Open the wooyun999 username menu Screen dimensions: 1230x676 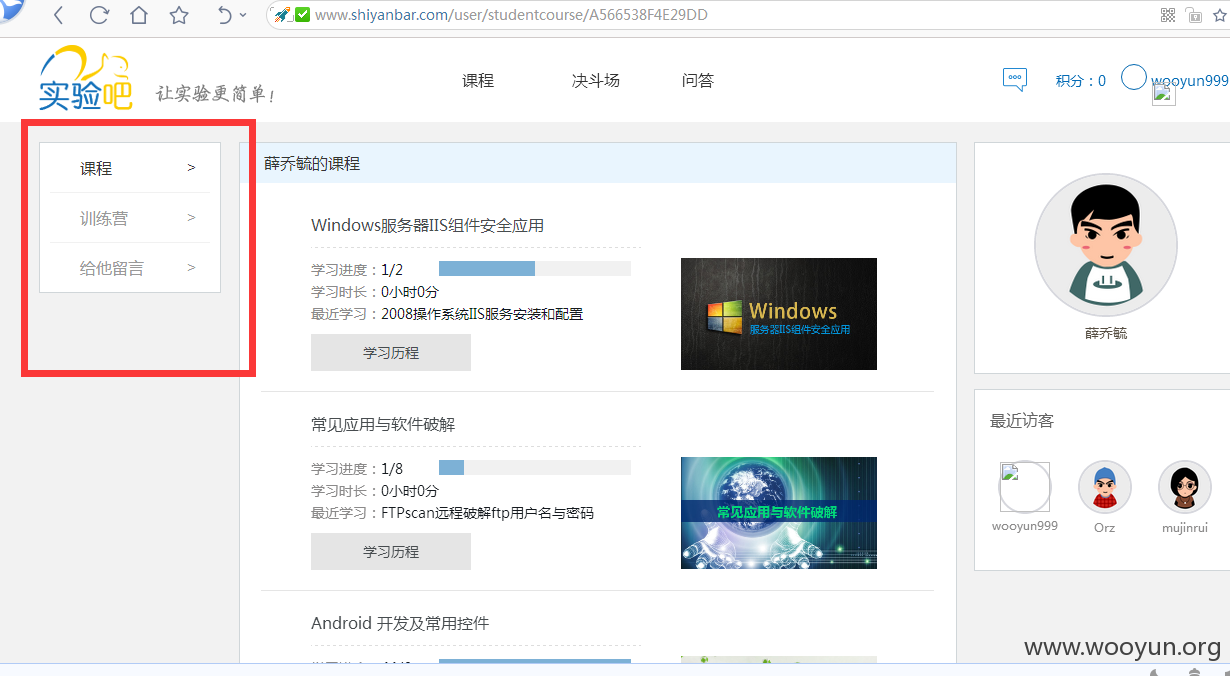(x=1189, y=81)
